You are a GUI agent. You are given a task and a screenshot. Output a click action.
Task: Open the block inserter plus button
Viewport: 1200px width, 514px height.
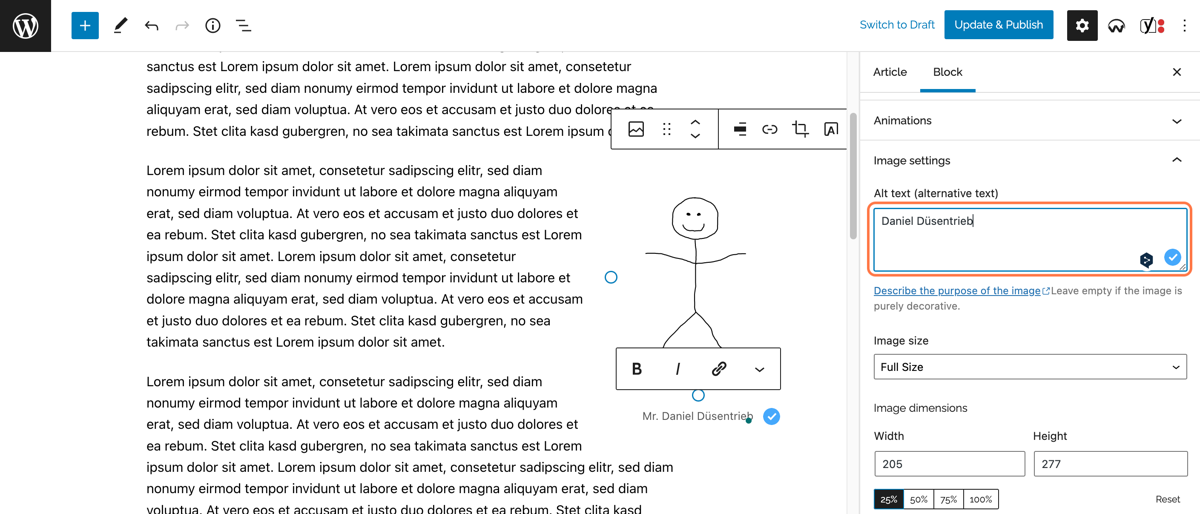[85, 25]
